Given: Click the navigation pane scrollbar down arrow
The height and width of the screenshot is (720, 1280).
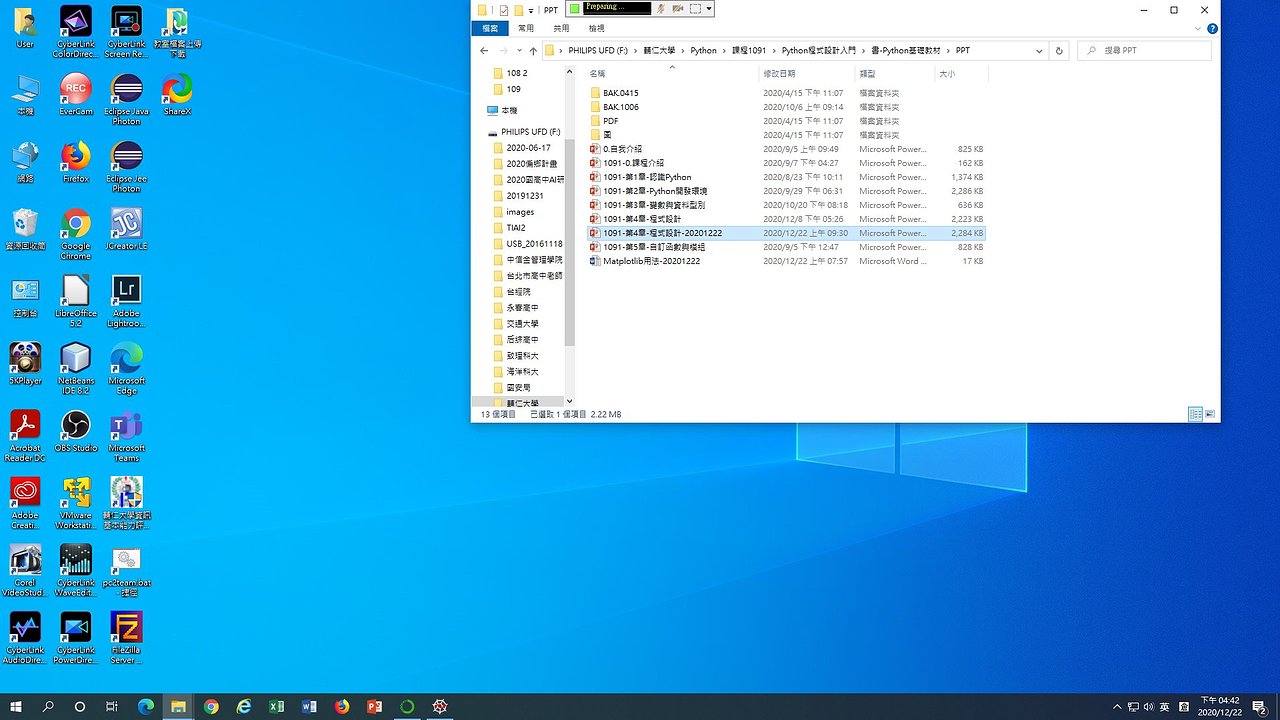Looking at the screenshot, I should click(570, 401).
